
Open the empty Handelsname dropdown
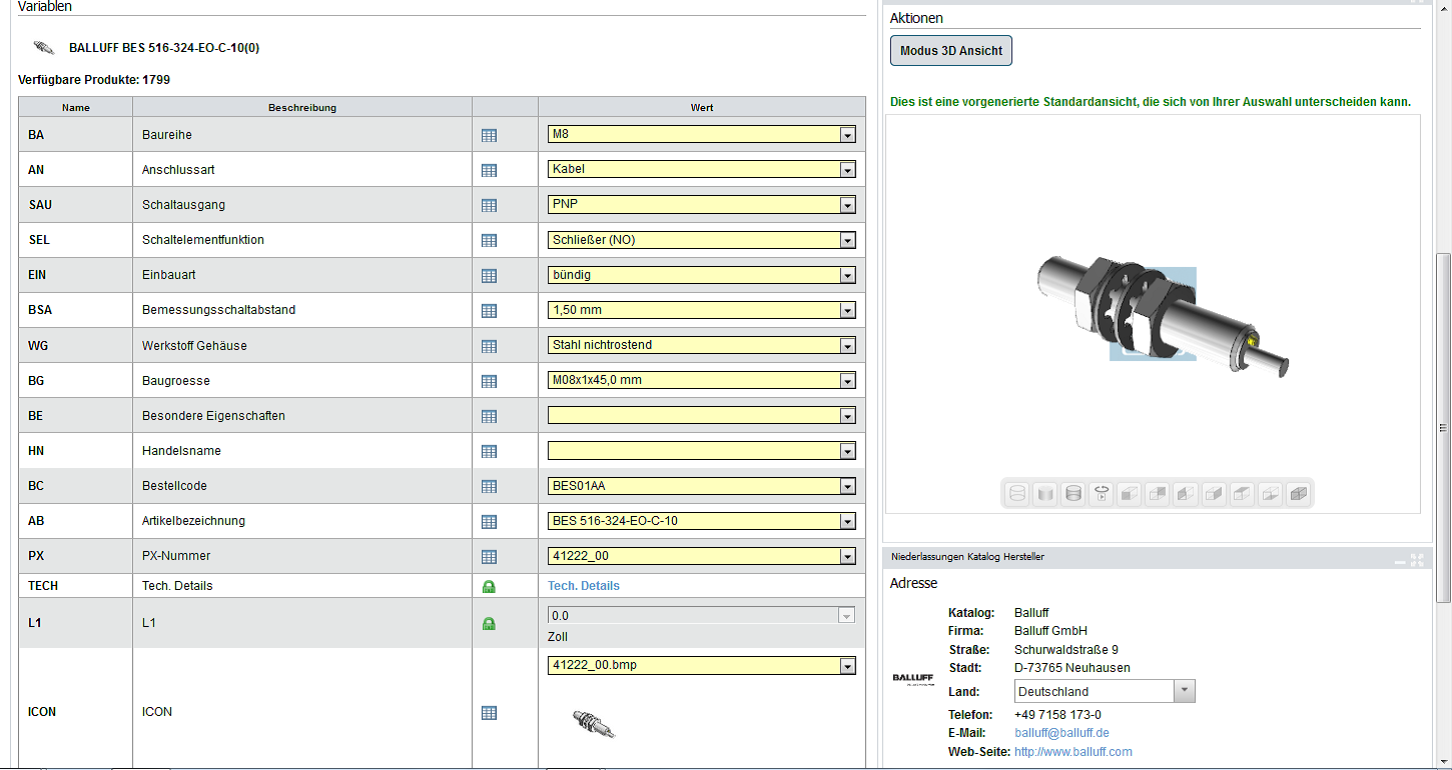(x=702, y=450)
